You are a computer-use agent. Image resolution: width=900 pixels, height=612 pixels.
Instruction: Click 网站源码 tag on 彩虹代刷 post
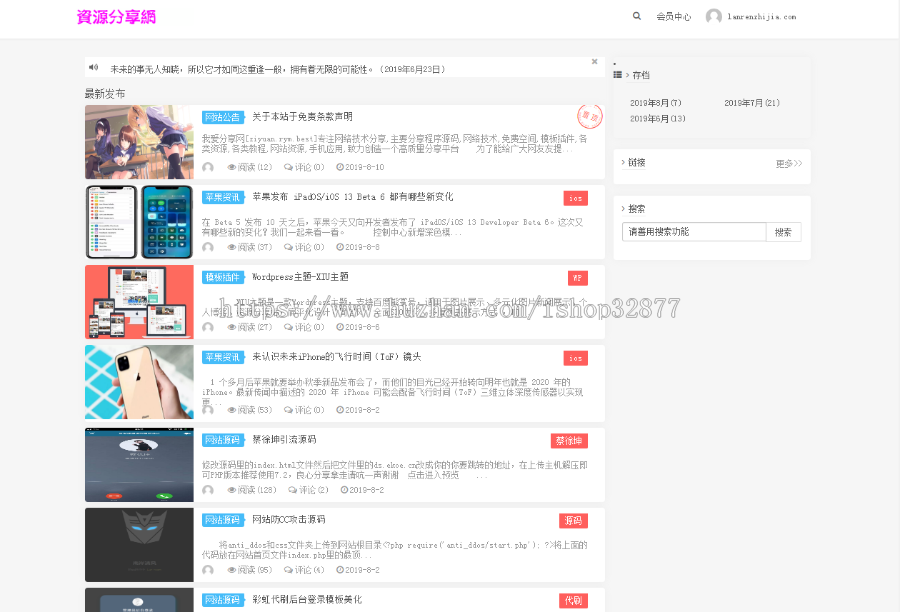[223, 600]
